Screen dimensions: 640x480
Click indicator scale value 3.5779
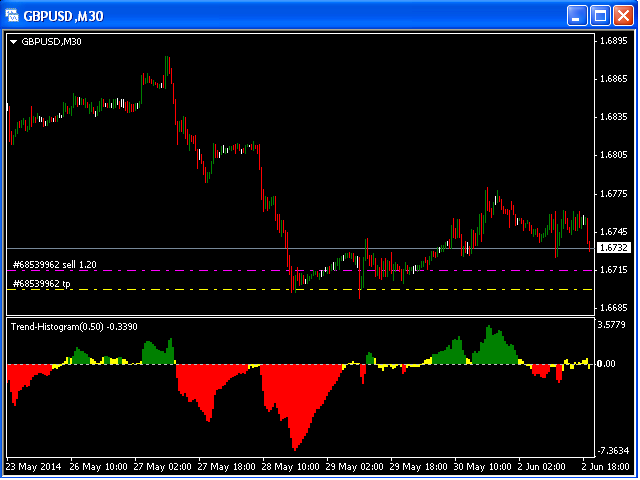click(x=611, y=325)
